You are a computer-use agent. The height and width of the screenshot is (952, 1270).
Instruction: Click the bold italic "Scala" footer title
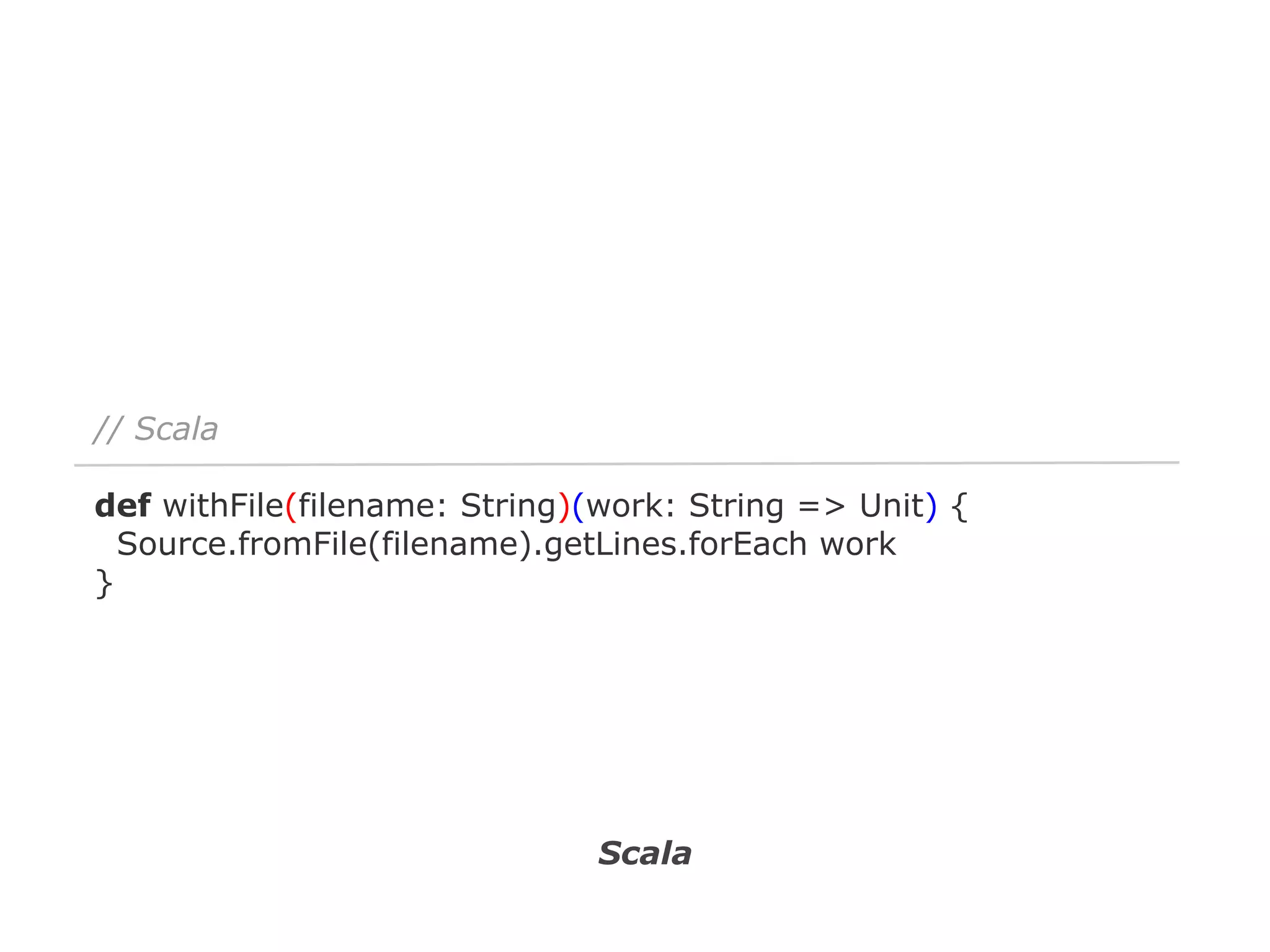(x=644, y=853)
